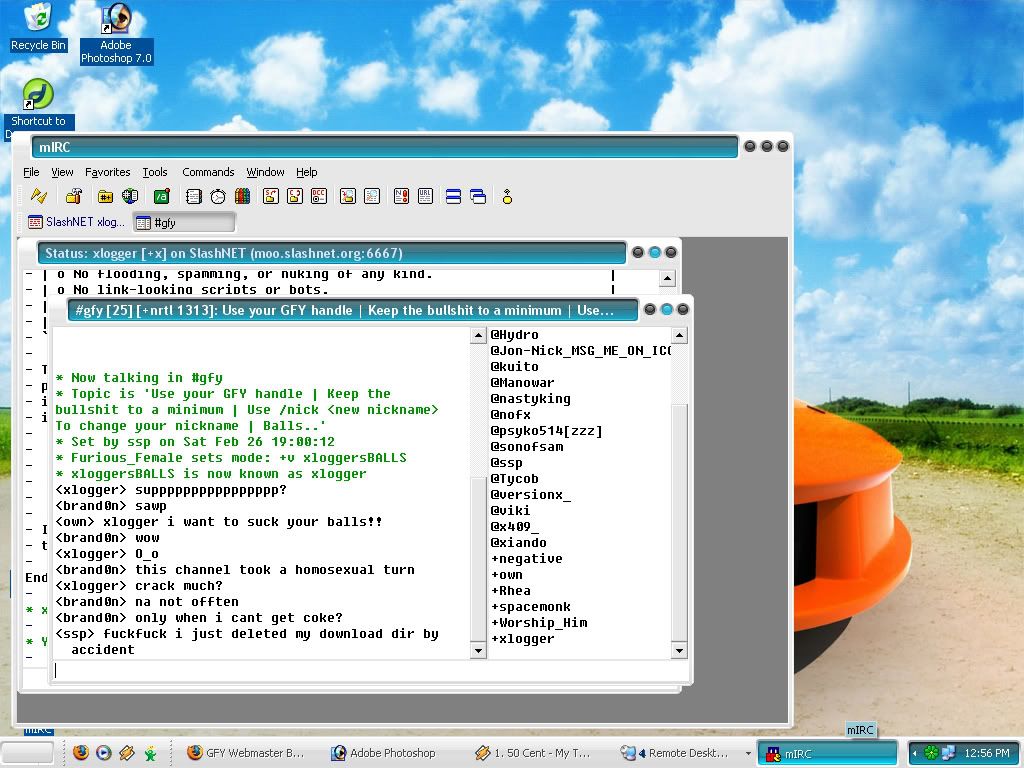The height and width of the screenshot is (768, 1024).
Task: Open the Channels folder toolbar icon
Action: click(x=105, y=196)
